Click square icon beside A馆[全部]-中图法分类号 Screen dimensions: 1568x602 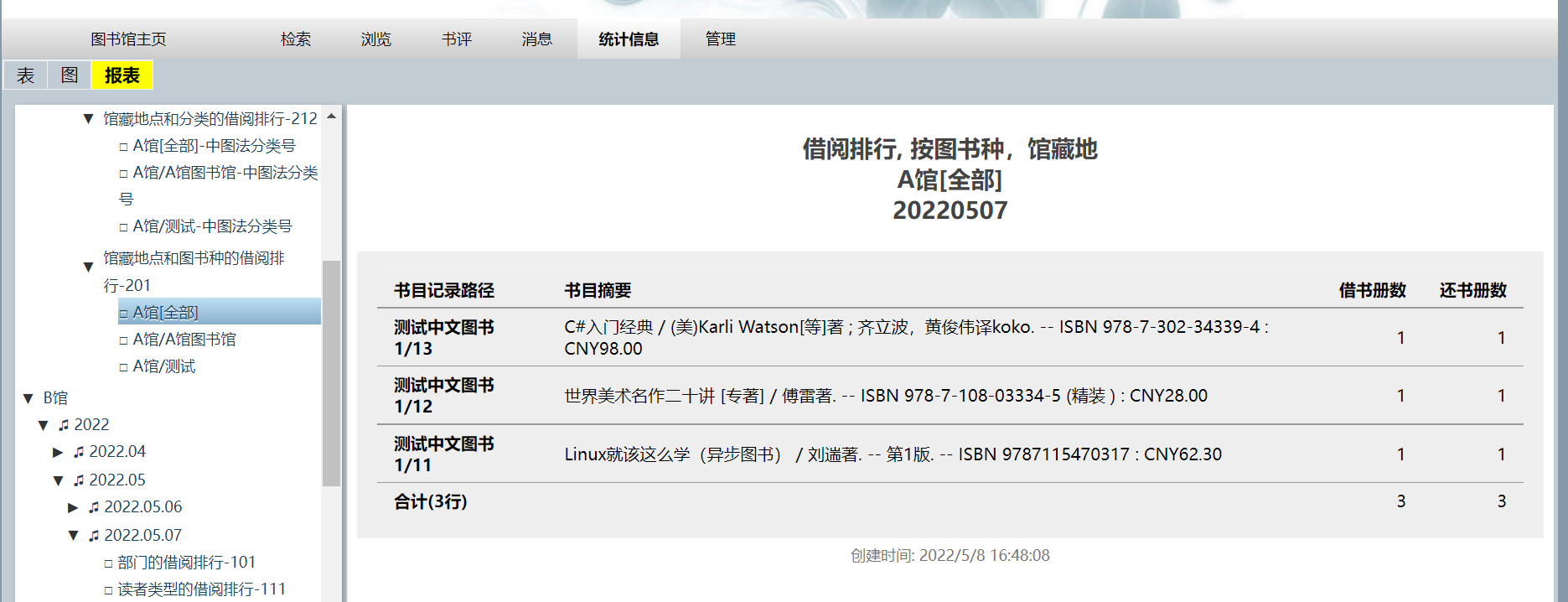click(x=123, y=147)
